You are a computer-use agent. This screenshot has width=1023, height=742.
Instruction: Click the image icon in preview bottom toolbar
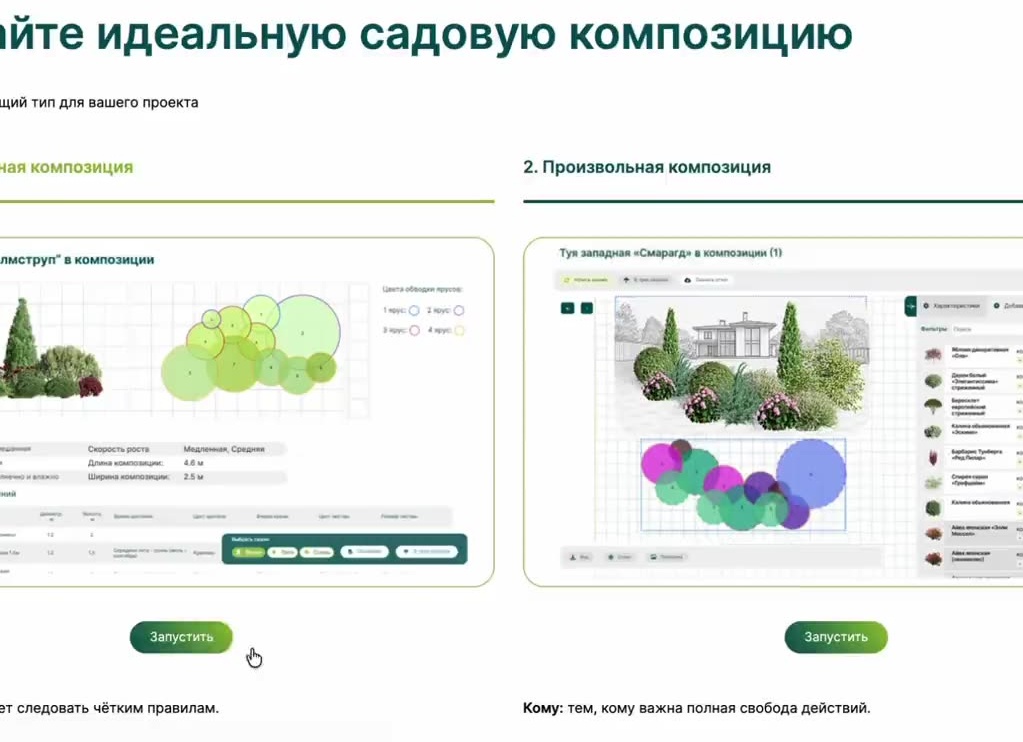point(653,557)
